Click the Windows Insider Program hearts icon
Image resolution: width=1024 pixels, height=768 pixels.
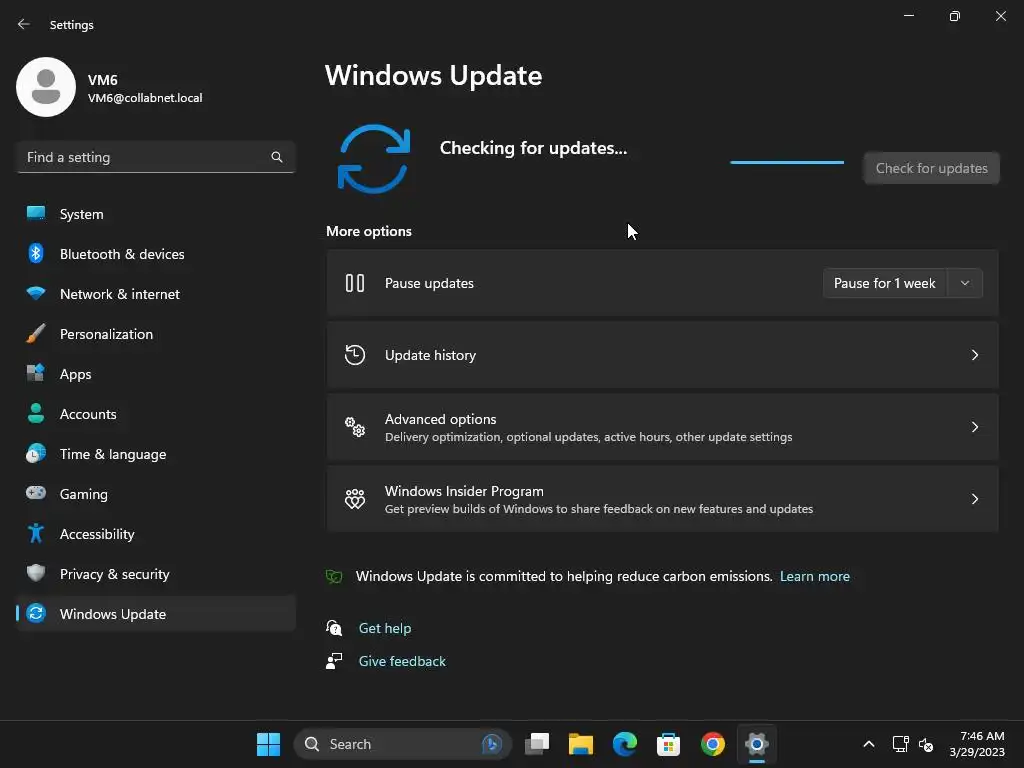[x=355, y=499]
